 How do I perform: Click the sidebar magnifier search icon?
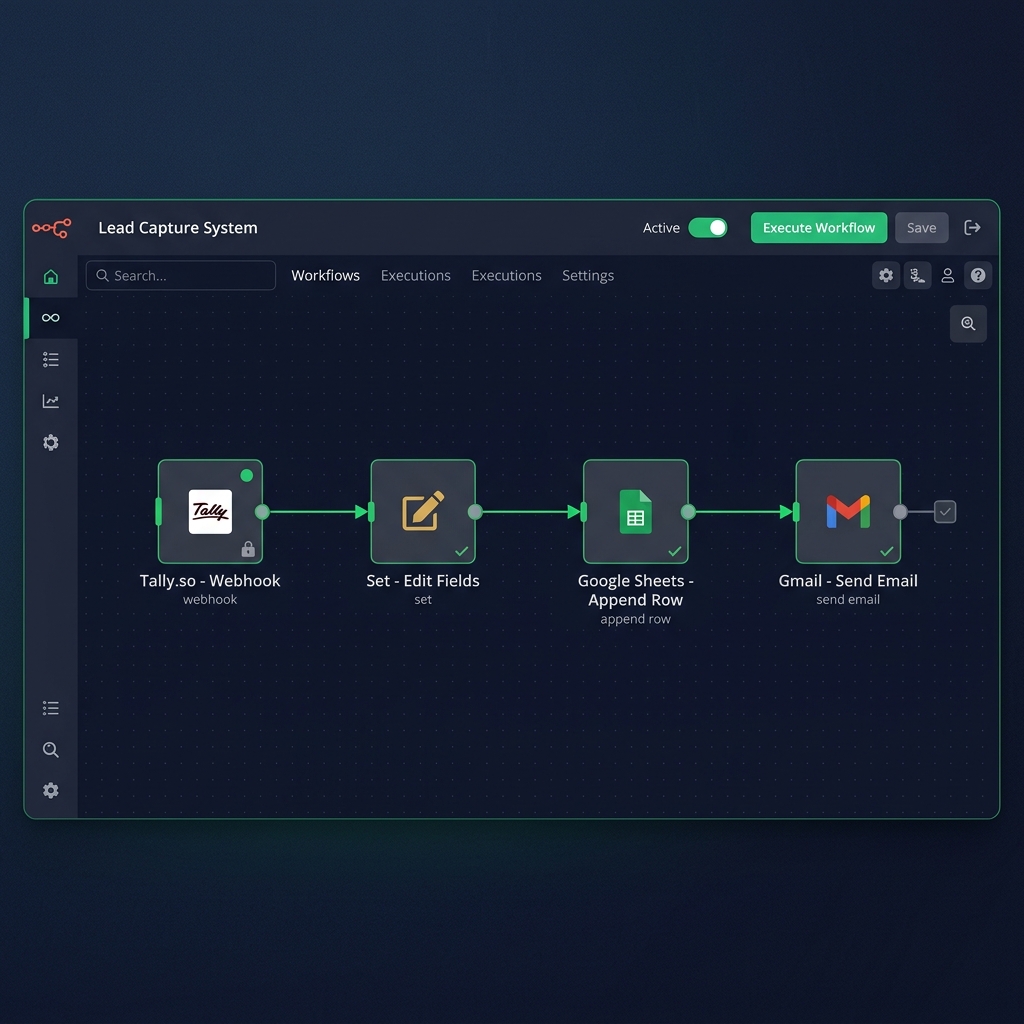click(50, 749)
